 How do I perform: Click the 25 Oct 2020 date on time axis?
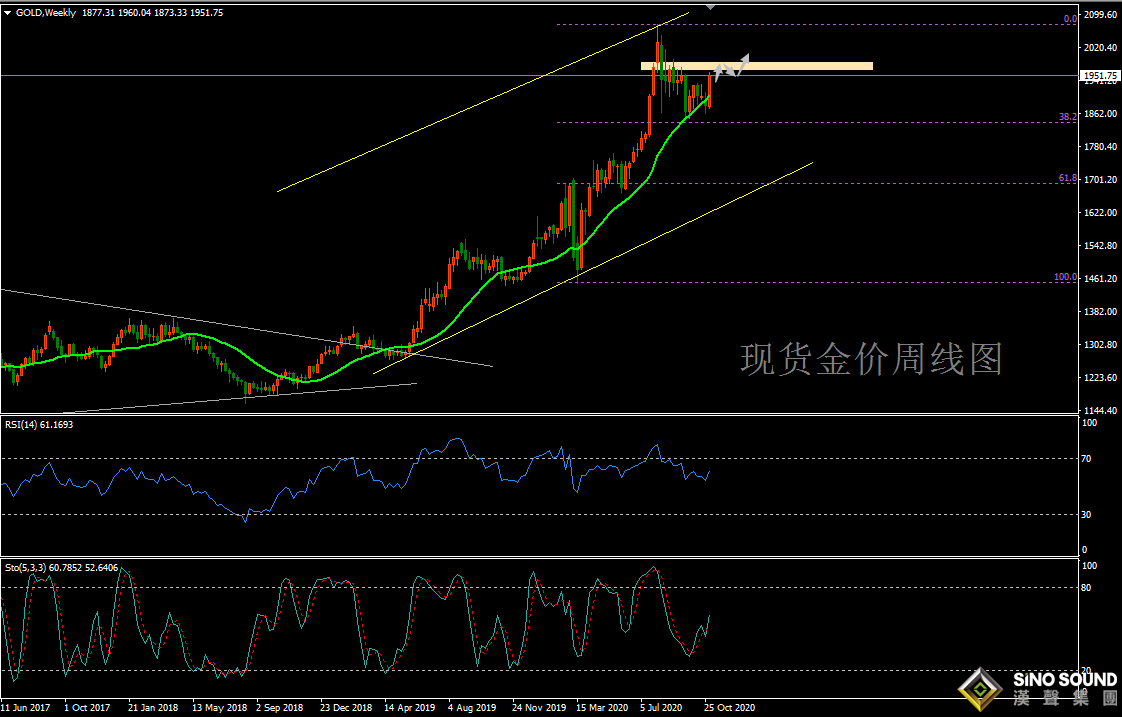coord(731,707)
